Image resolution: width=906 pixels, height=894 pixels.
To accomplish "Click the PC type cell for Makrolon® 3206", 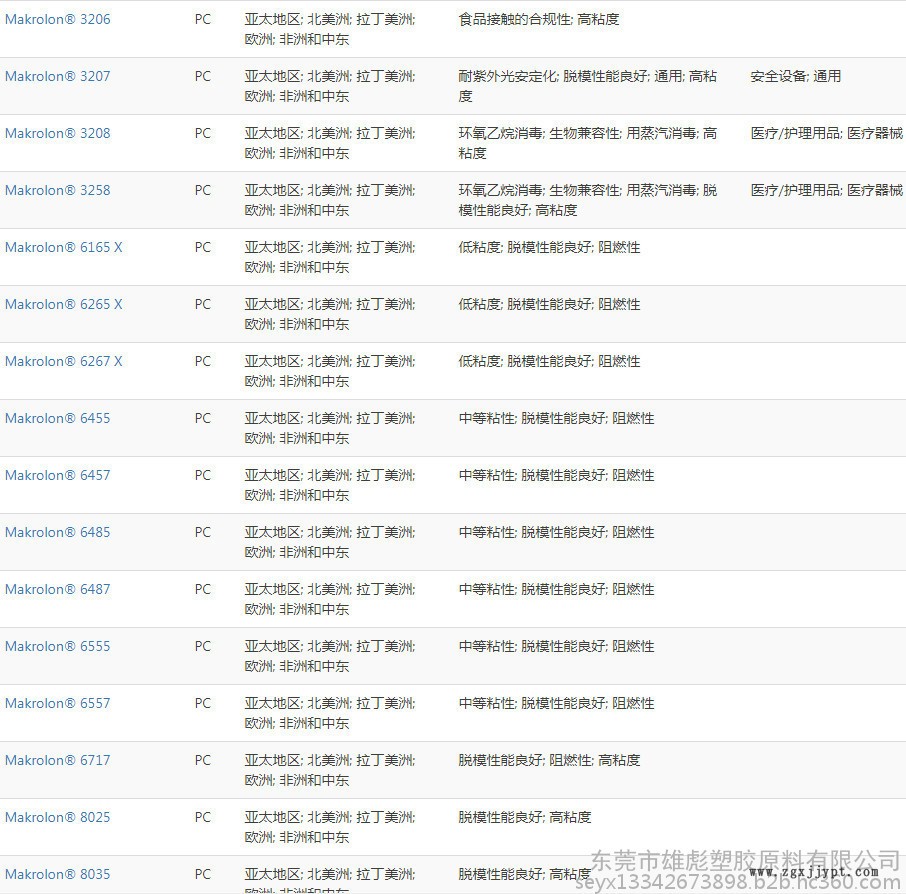I will click(x=203, y=19).
